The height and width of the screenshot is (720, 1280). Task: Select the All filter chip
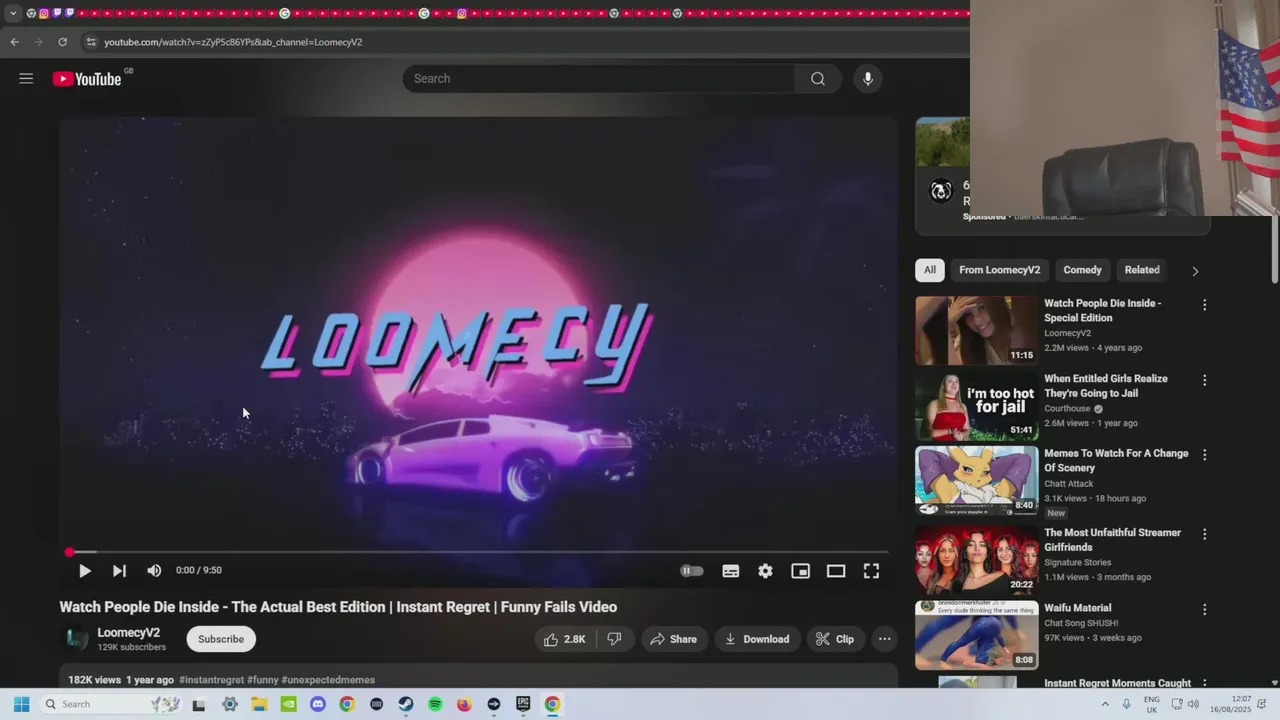[x=930, y=270]
